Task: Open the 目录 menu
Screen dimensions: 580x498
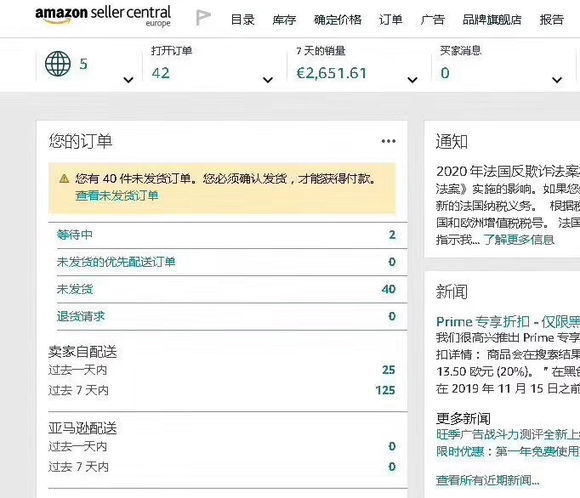Action: (243, 19)
